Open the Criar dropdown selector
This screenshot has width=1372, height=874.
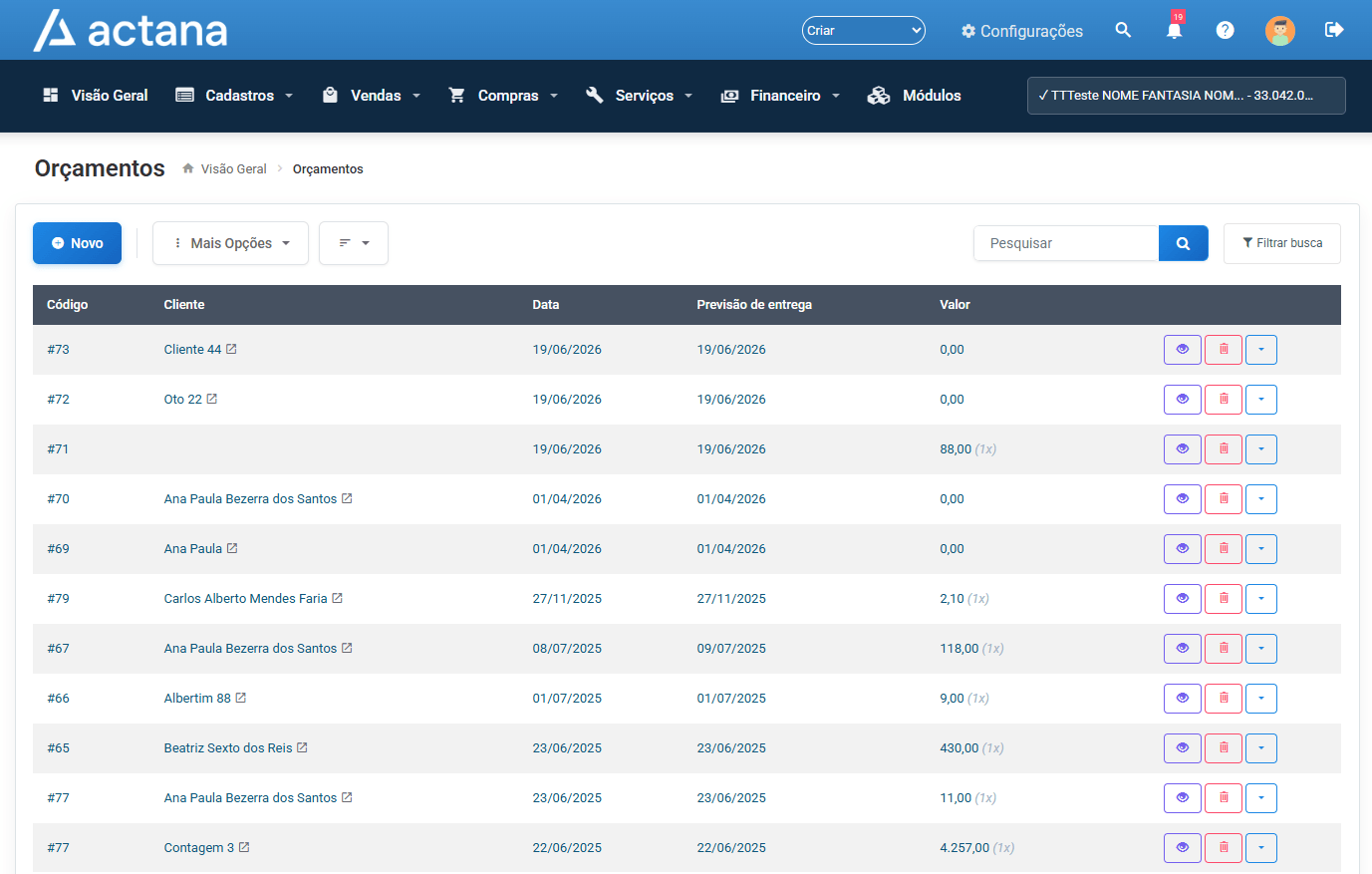click(x=864, y=30)
